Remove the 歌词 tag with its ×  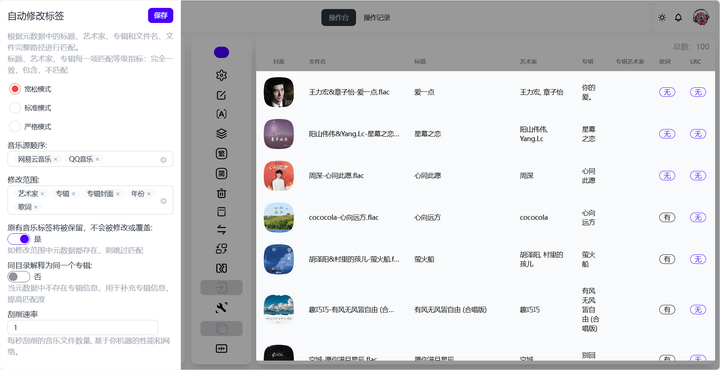click(36, 207)
